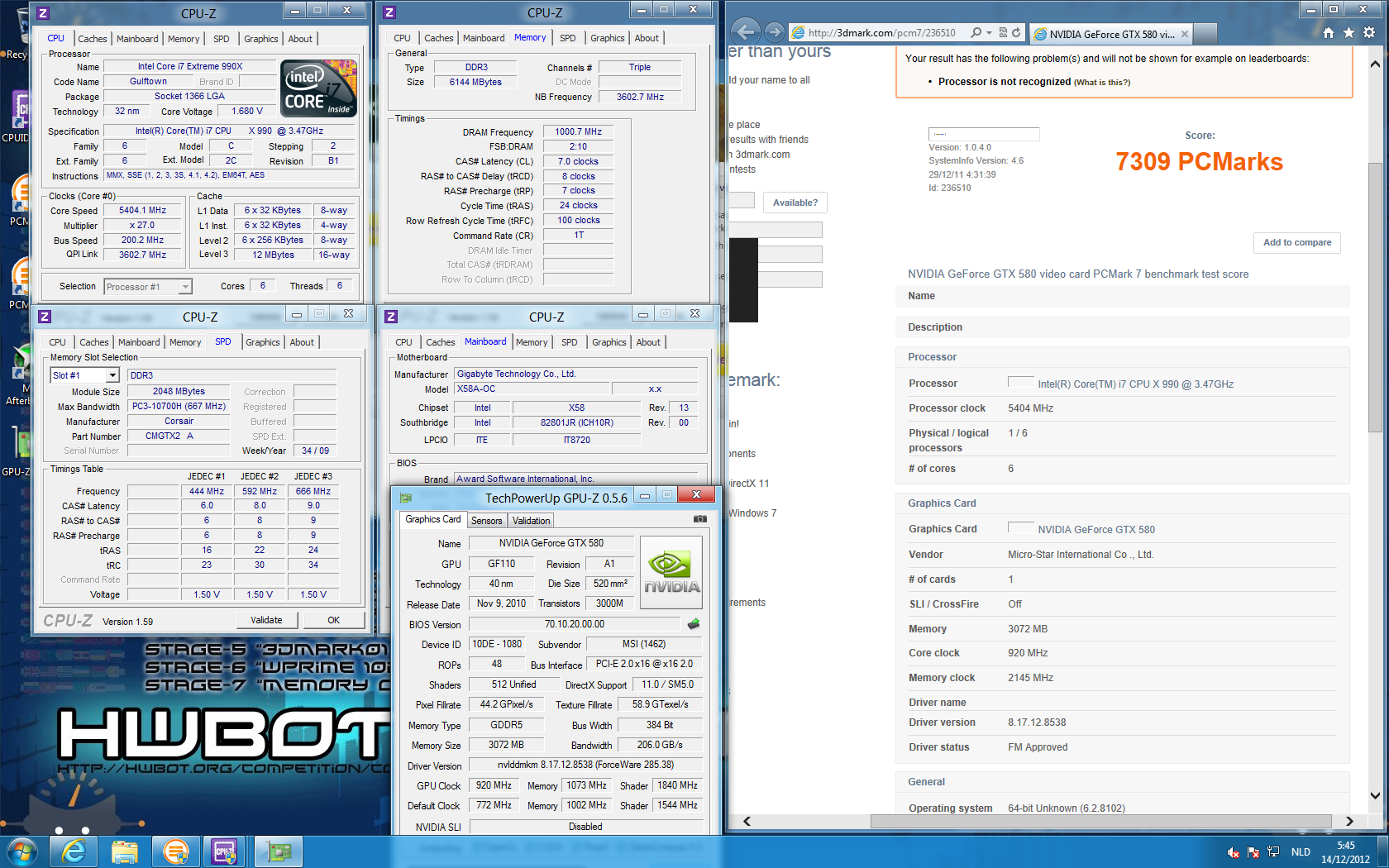1389x868 pixels.
Task: Open the Windows Start orb
Action: coord(21,851)
